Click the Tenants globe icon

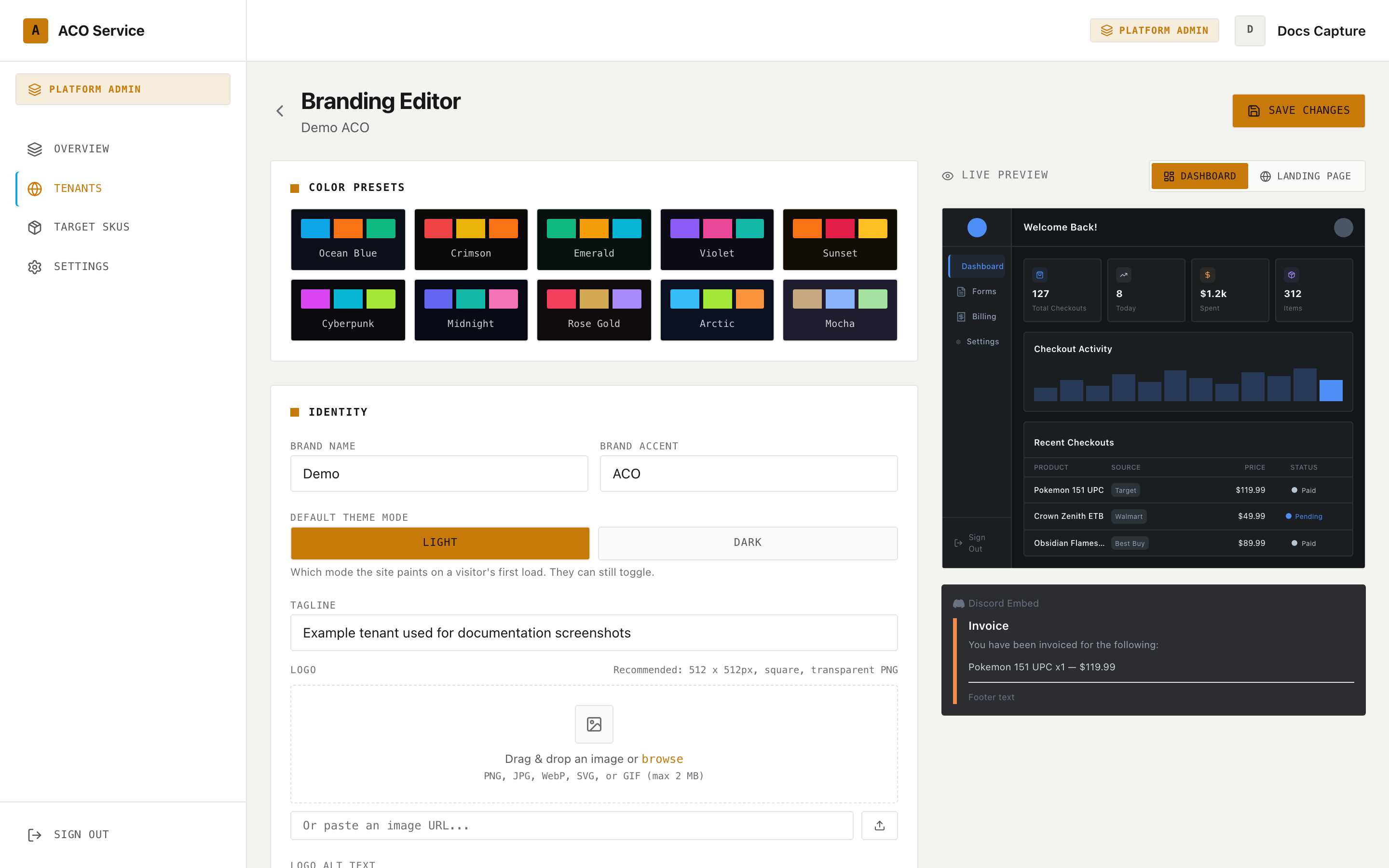pyautogui.click(x=35, y=189)
